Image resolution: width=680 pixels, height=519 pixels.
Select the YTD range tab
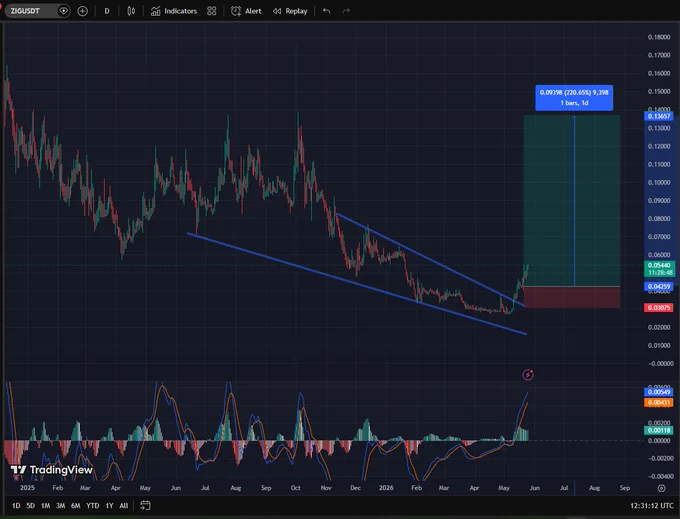tap(92, 506)
